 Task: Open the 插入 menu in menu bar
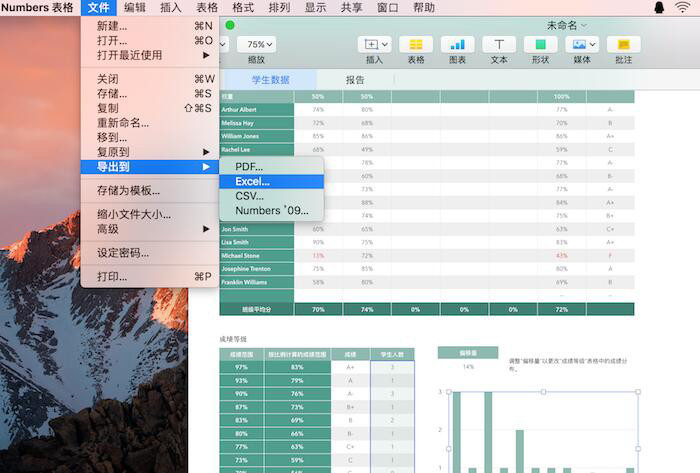pos(171,7)
